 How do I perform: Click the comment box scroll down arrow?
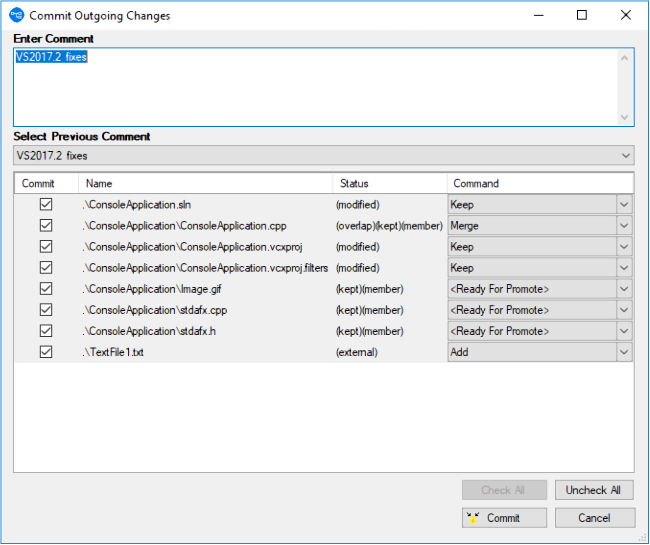click(625, 117)
